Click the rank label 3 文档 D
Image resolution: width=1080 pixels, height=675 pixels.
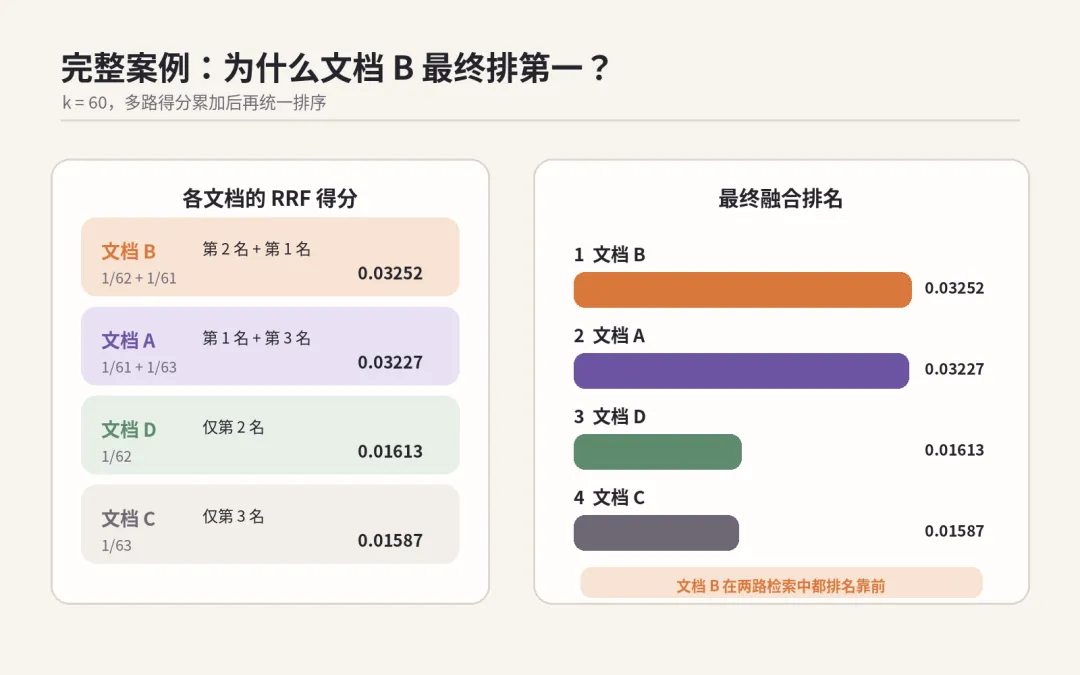610,417
